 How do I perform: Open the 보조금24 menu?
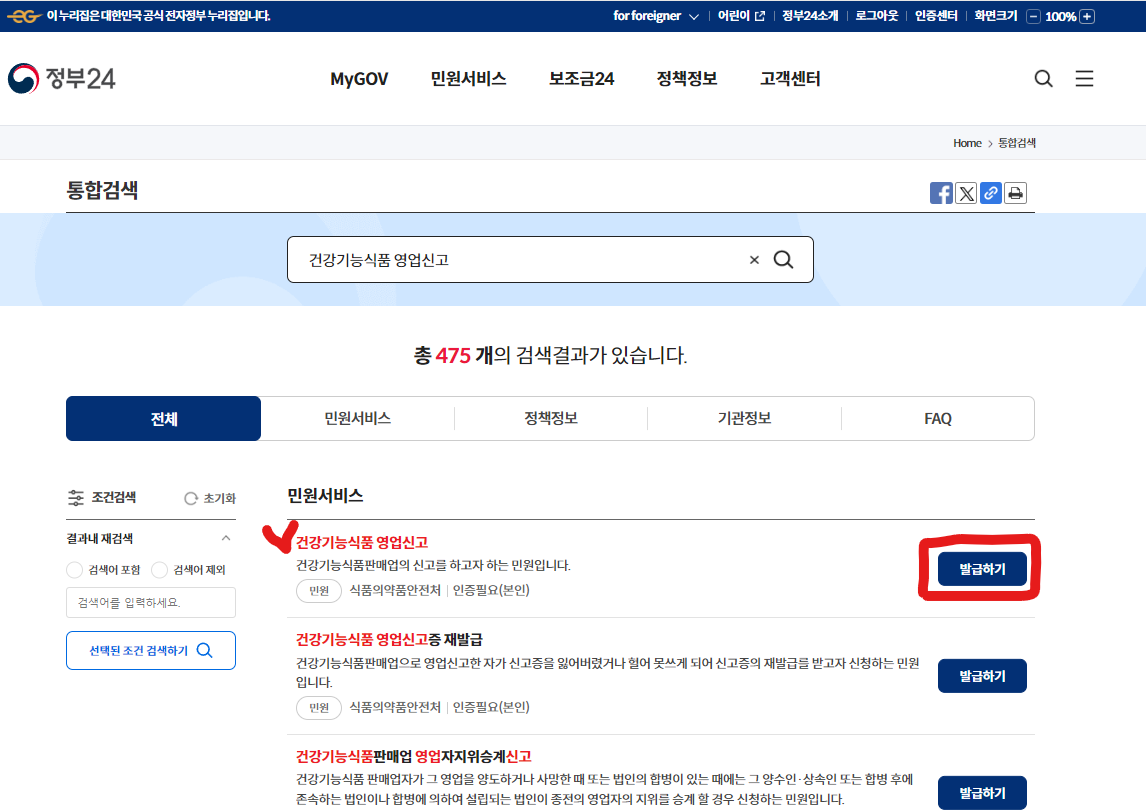(581, 78)
